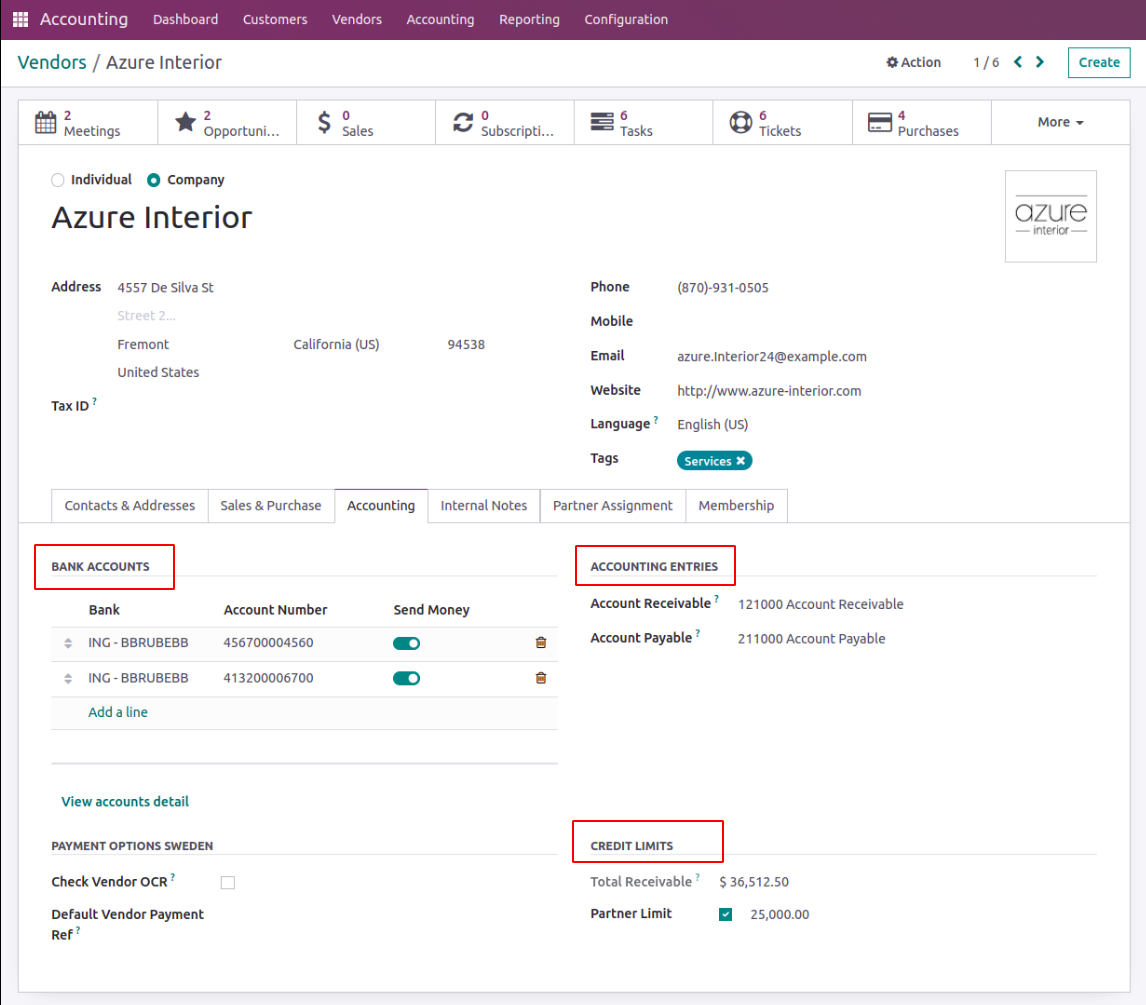Open State dropdown California (US)
Viewport: 1146px width, 1005px height.
tap(336, 344)
